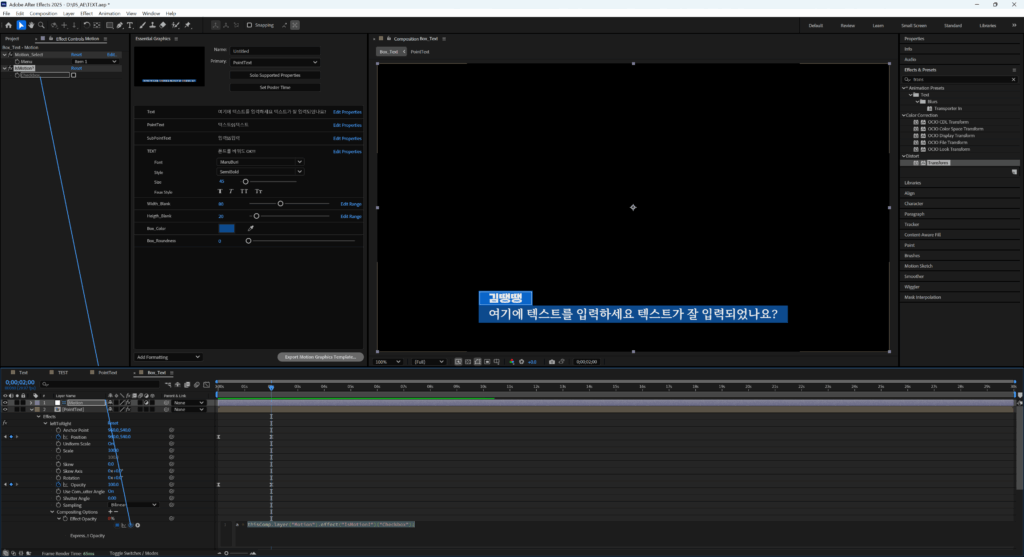Click the Faux Italic style icon
This screenshot has width=1024, height=557.
[231, 191]
